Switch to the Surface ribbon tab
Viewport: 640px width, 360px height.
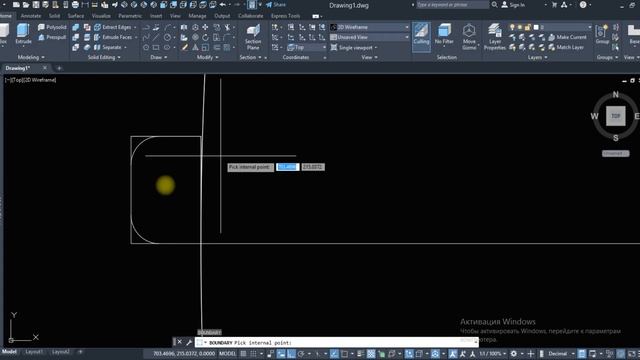tap(76, 16)
